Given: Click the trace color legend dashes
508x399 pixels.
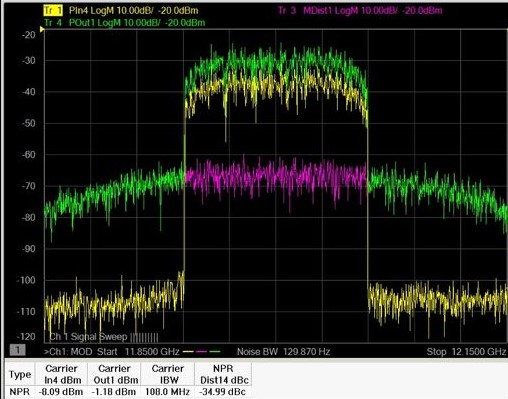Looking at the screenshot, I should tap(202, 352).
